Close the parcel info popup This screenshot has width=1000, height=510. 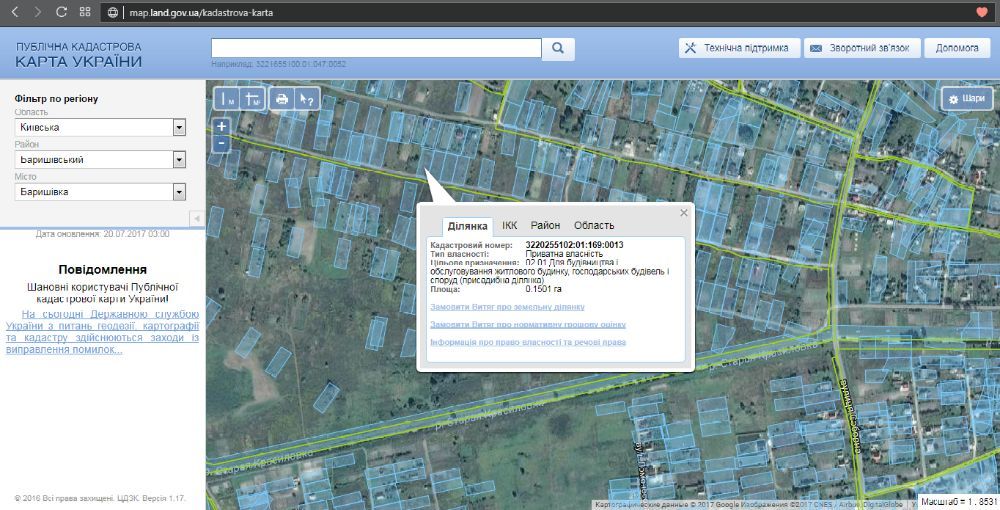click(684, 213)
